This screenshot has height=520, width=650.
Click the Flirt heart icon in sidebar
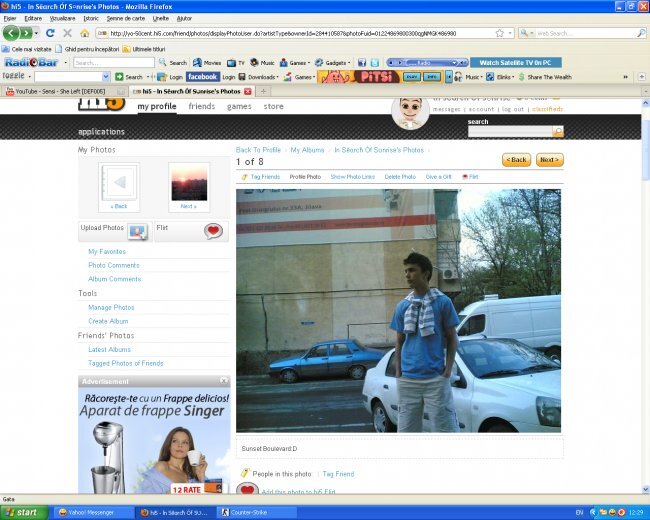tap(213, 231)
